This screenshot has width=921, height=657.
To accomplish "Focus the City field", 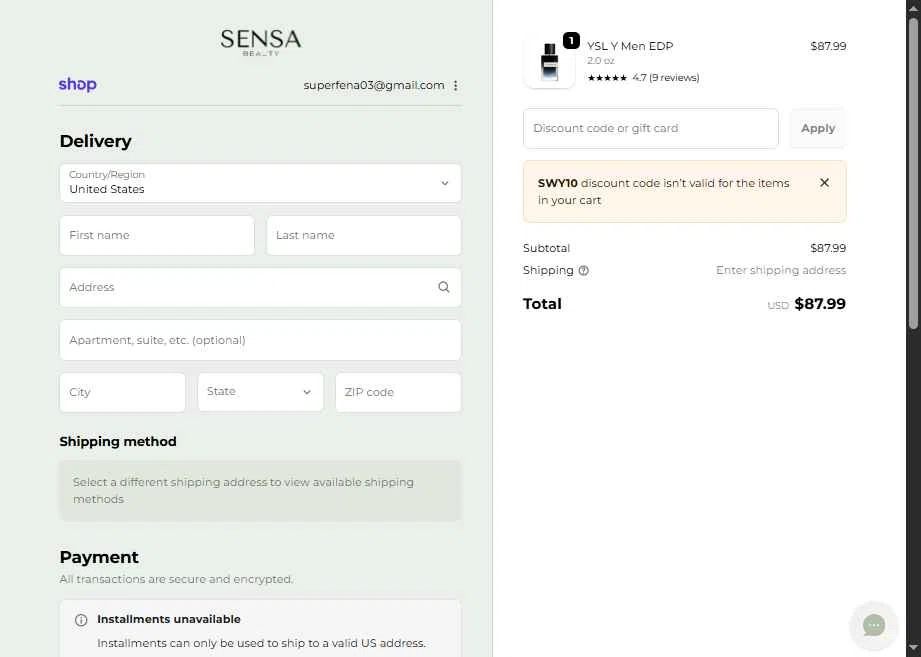I will pyautogui.click(x=122, y=392).
